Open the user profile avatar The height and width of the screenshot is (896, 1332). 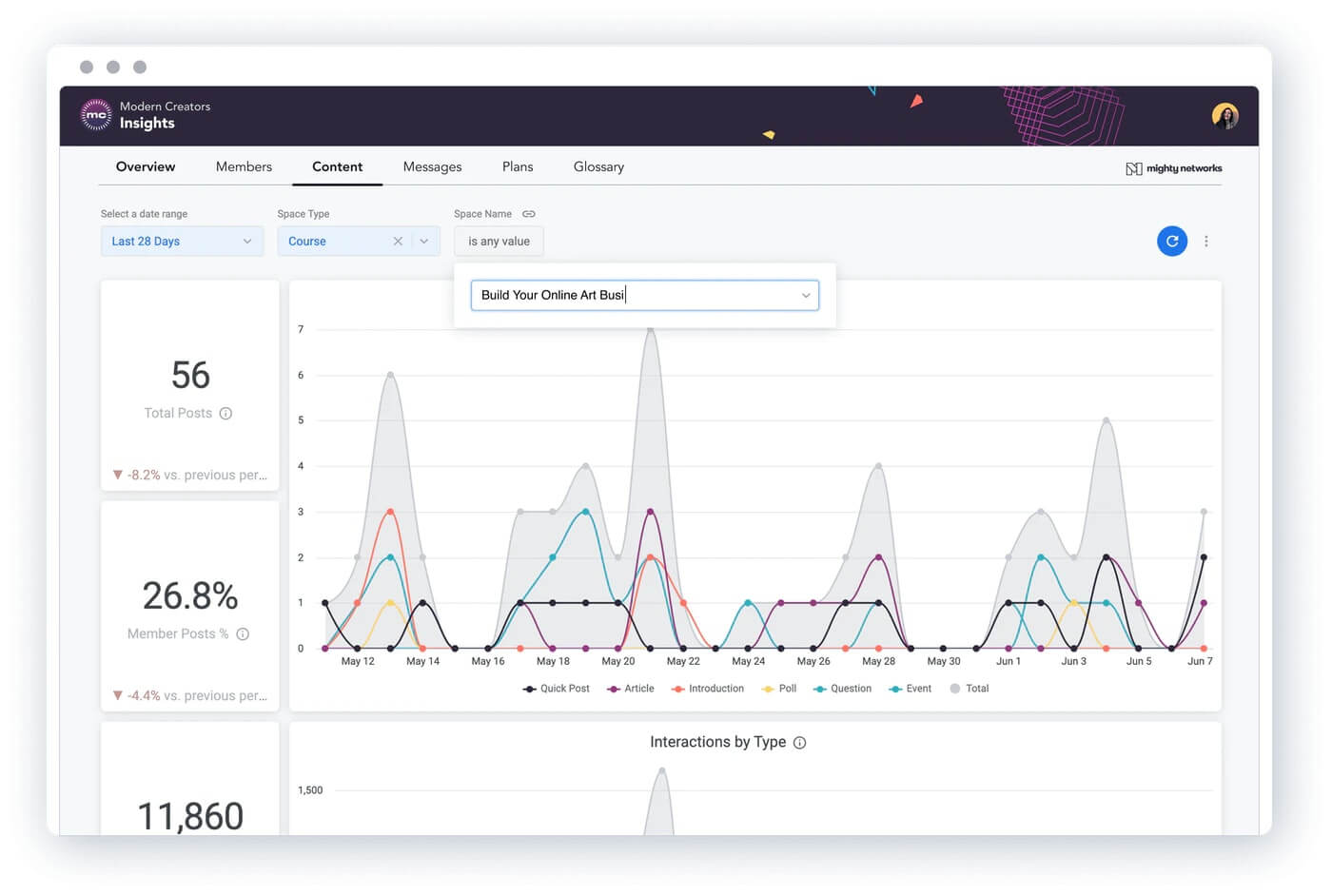[x=1225, y=116]
